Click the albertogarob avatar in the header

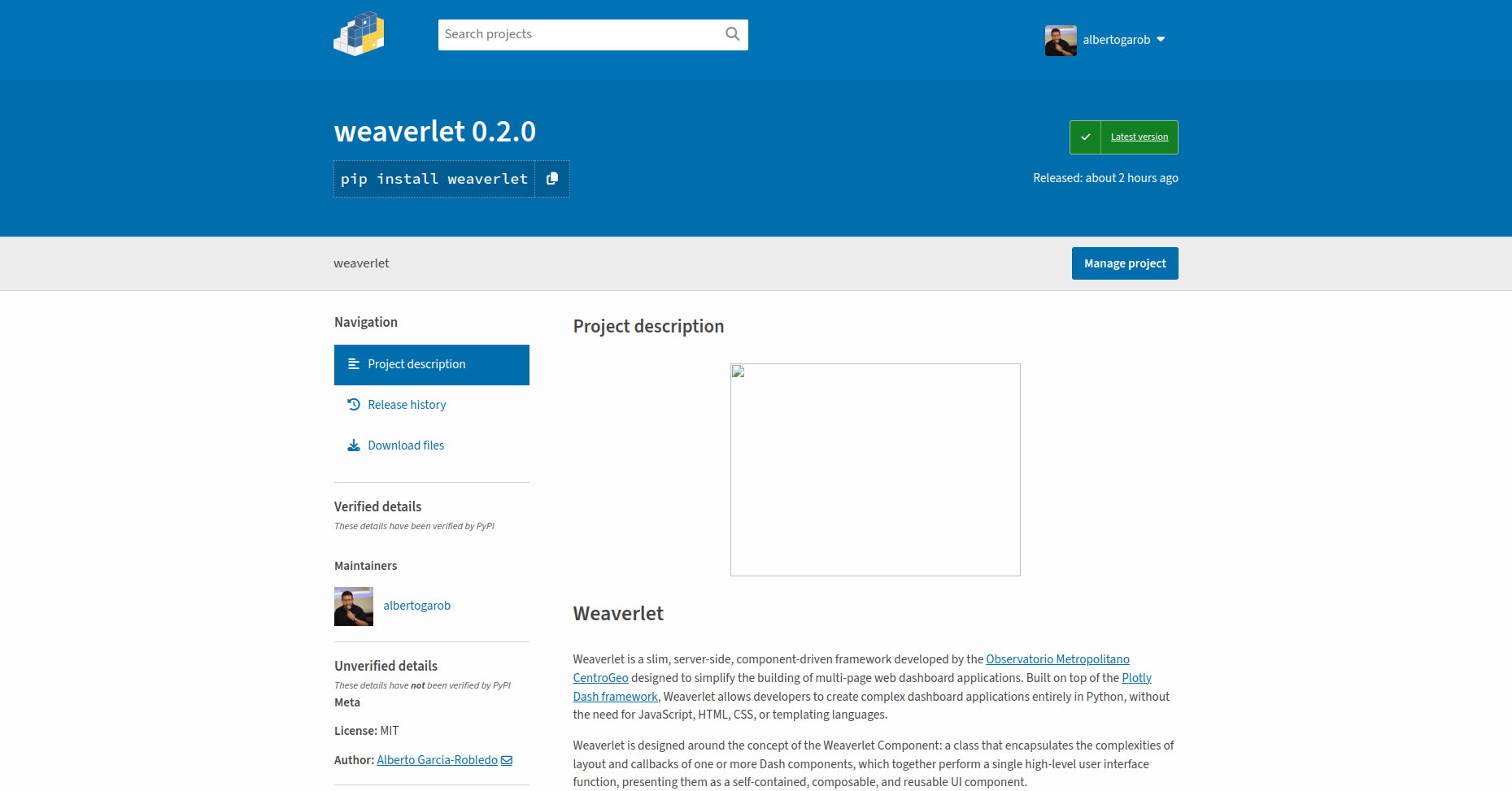(1061, 40)
